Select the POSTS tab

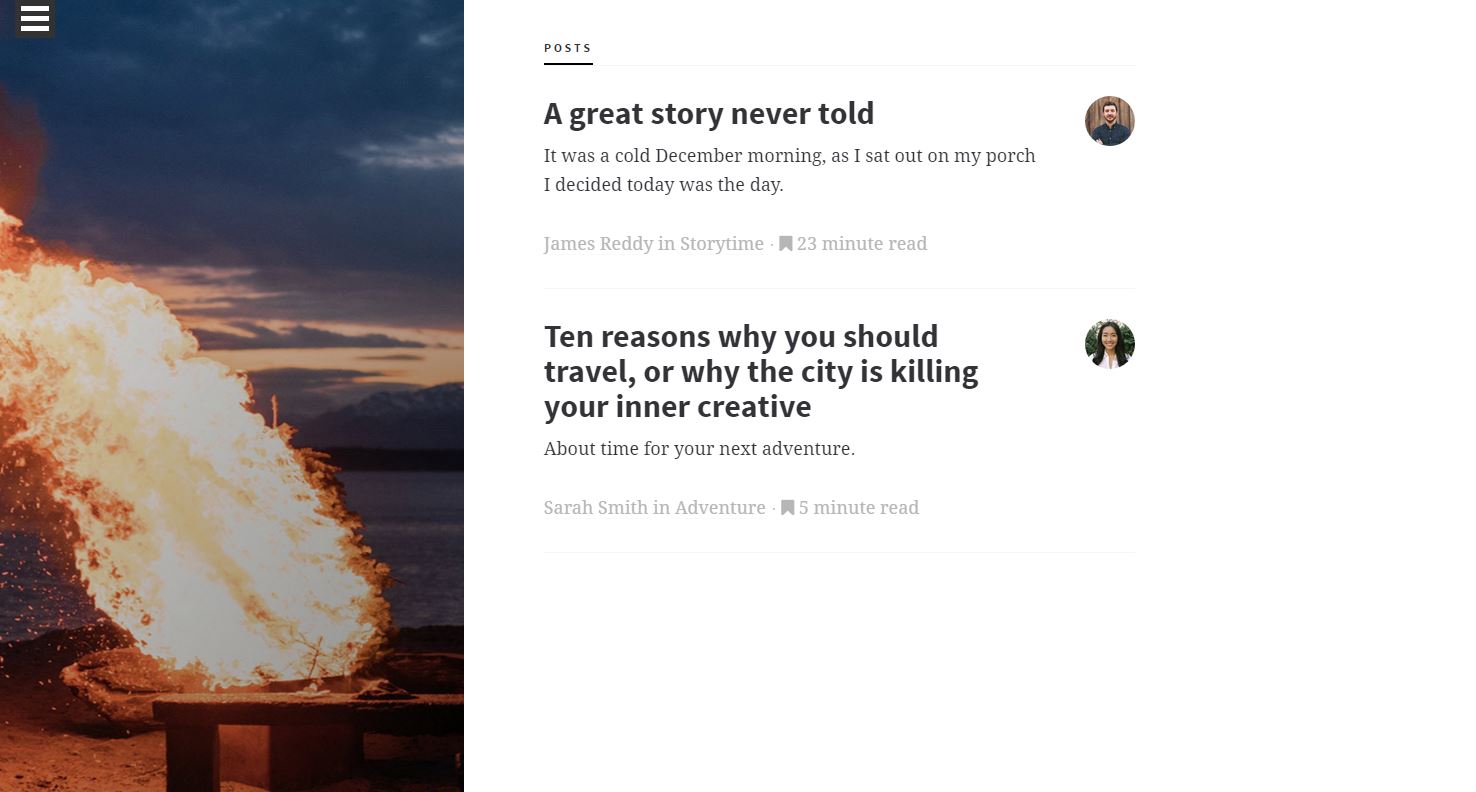click(568, 48)
